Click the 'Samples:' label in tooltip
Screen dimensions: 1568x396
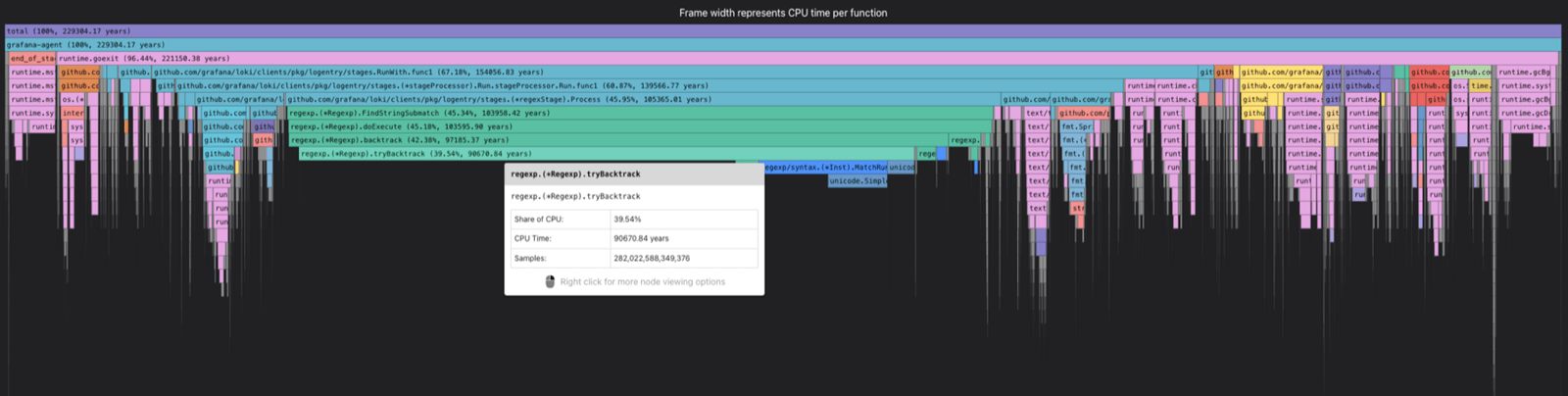(x=530, y=258)
